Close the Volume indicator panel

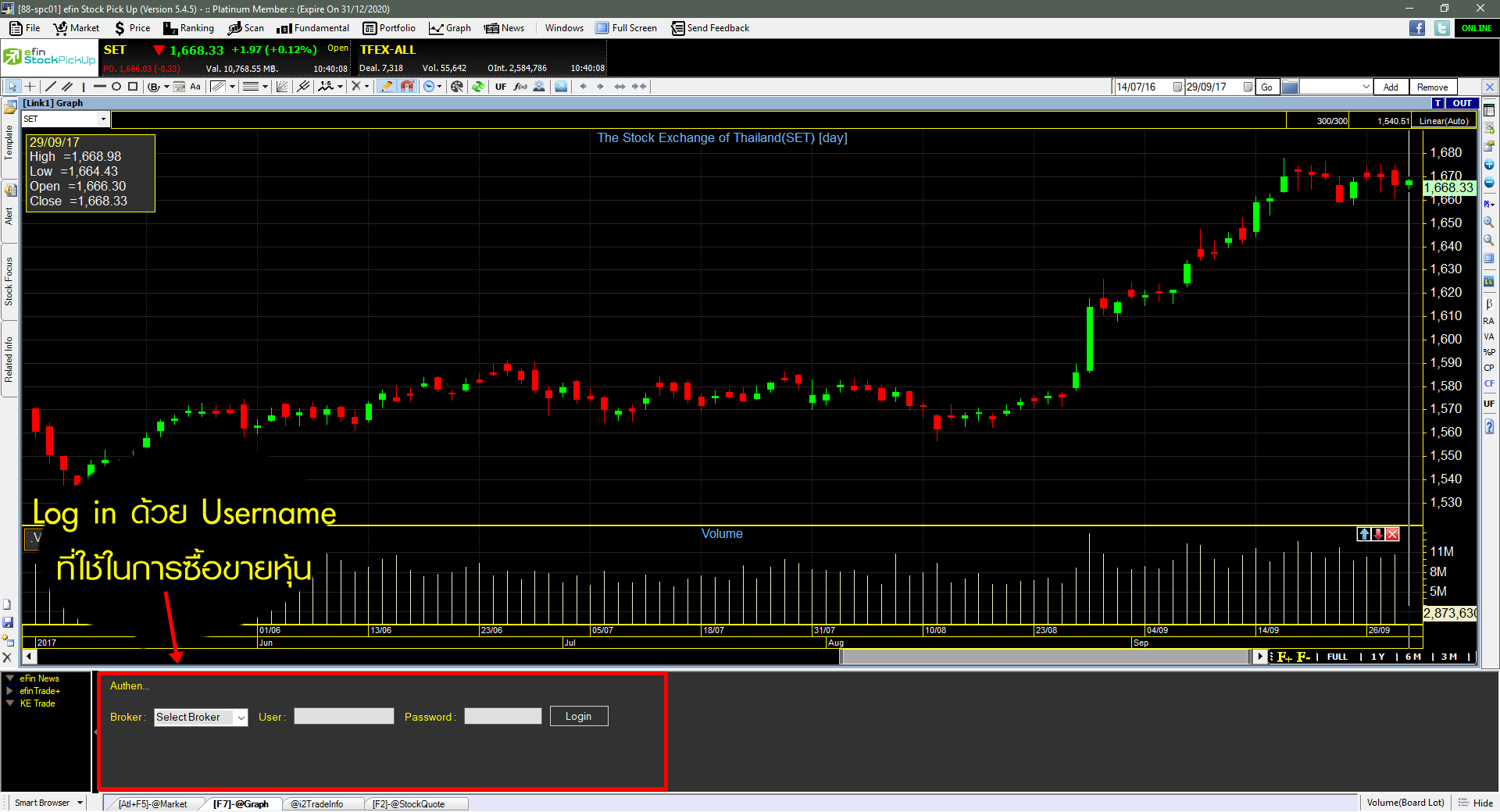1392,534
